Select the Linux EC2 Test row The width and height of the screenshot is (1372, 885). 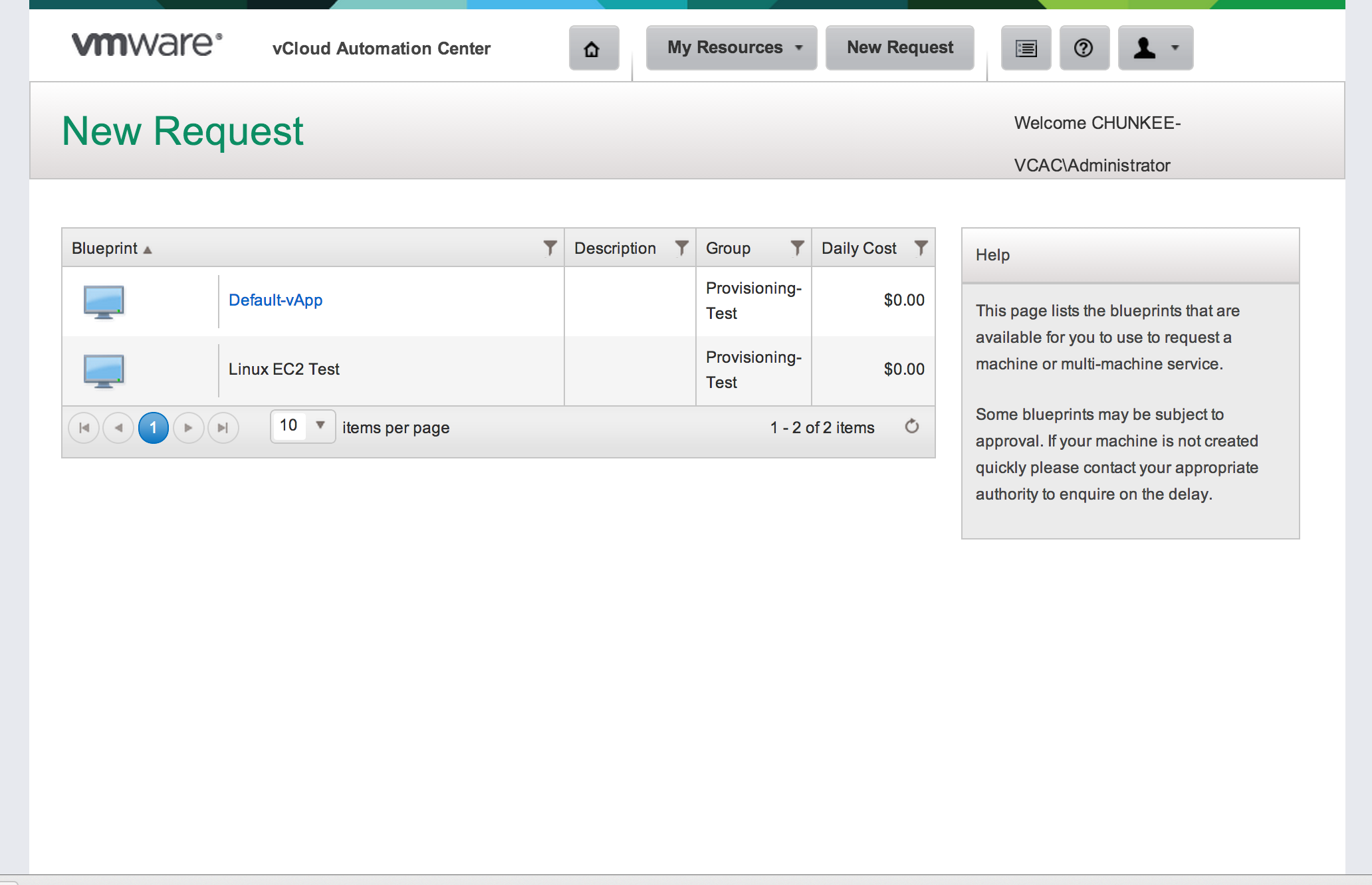coord(284,369)
